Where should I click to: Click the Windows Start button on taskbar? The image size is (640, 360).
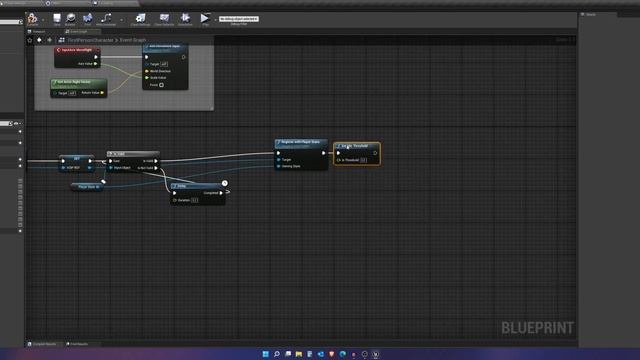click(x=265, y=354)
